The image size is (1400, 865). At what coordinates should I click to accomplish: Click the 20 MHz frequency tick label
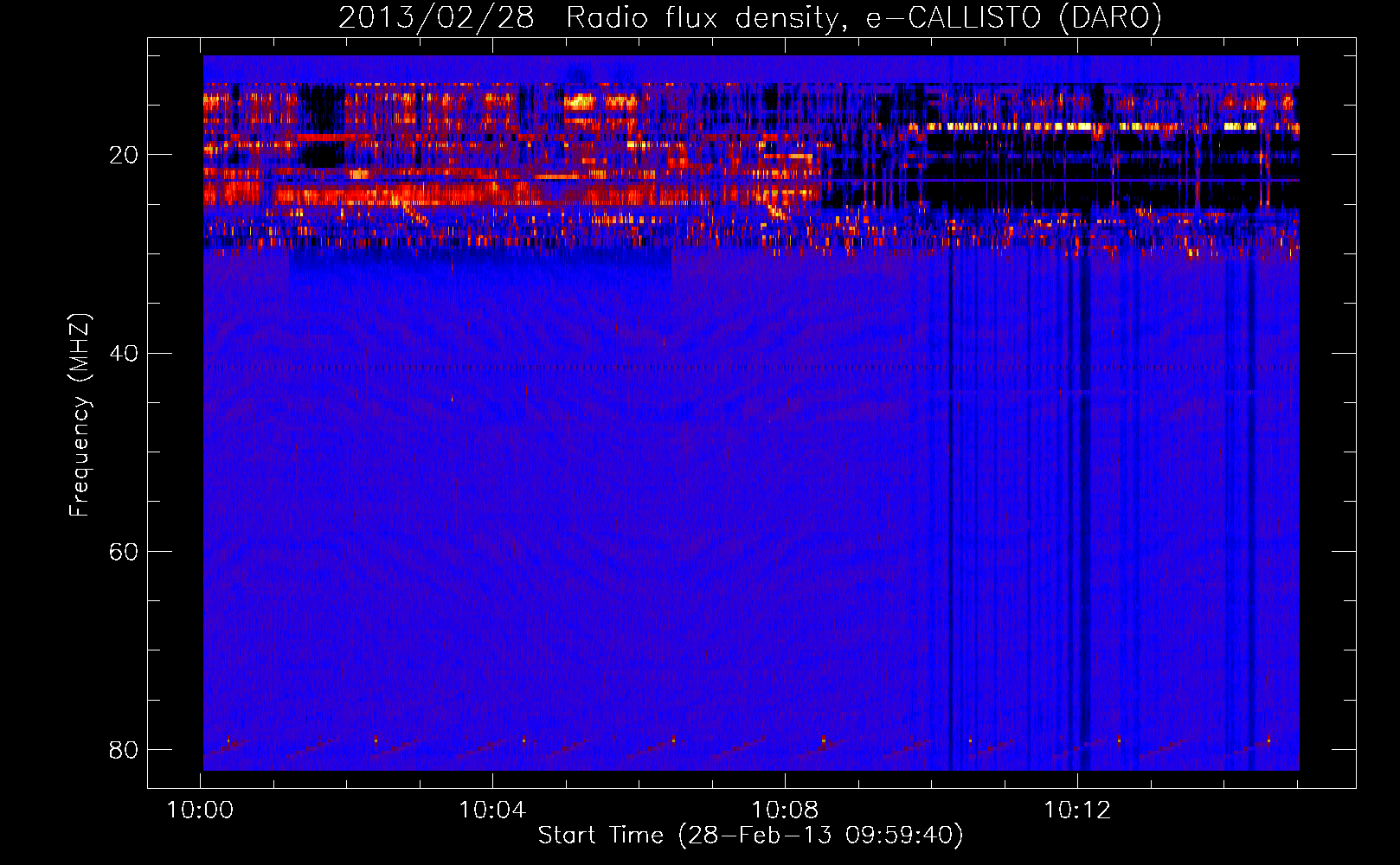point(123,155)
